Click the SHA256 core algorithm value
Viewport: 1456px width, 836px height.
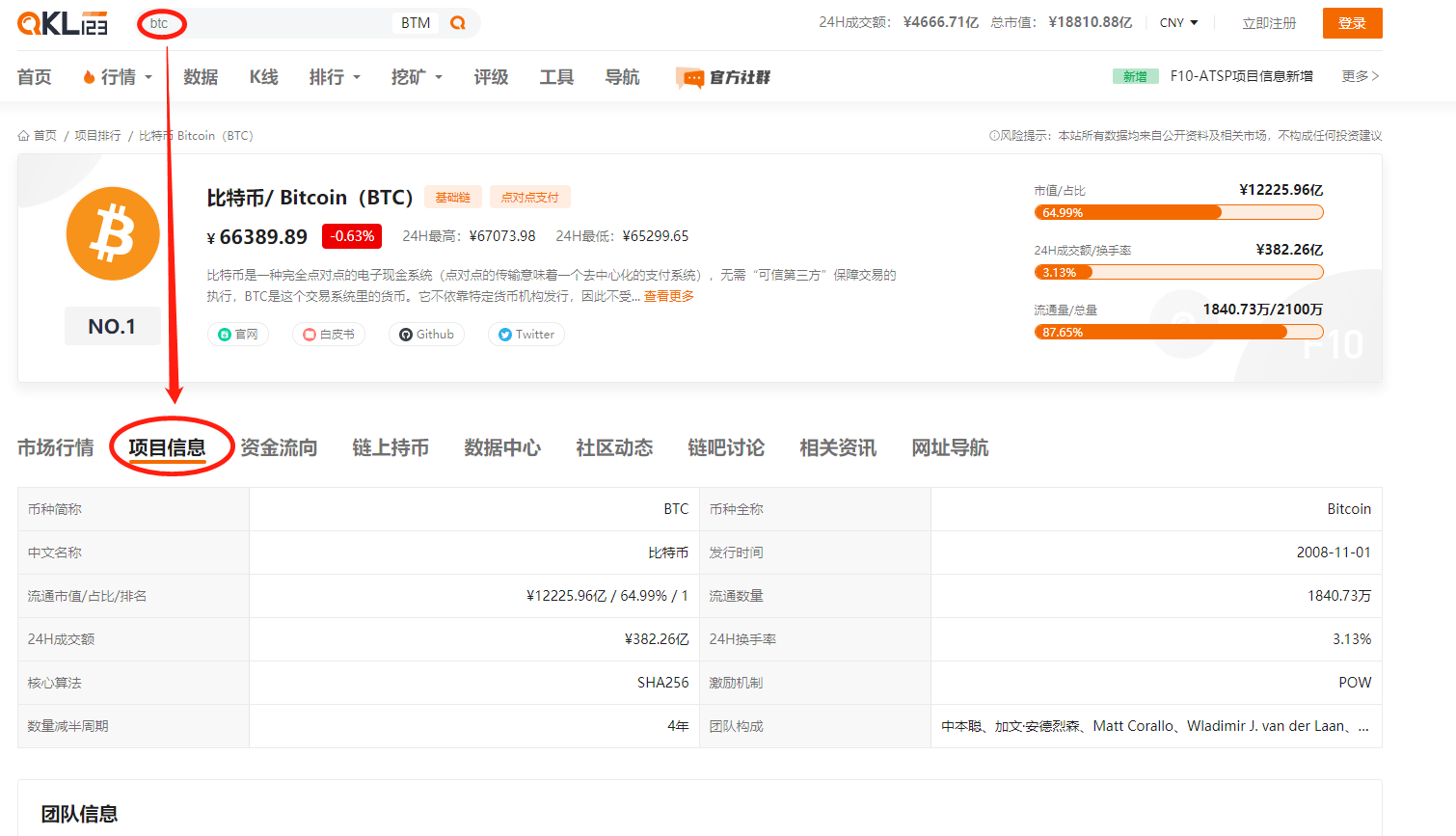[x=663, y=683]
